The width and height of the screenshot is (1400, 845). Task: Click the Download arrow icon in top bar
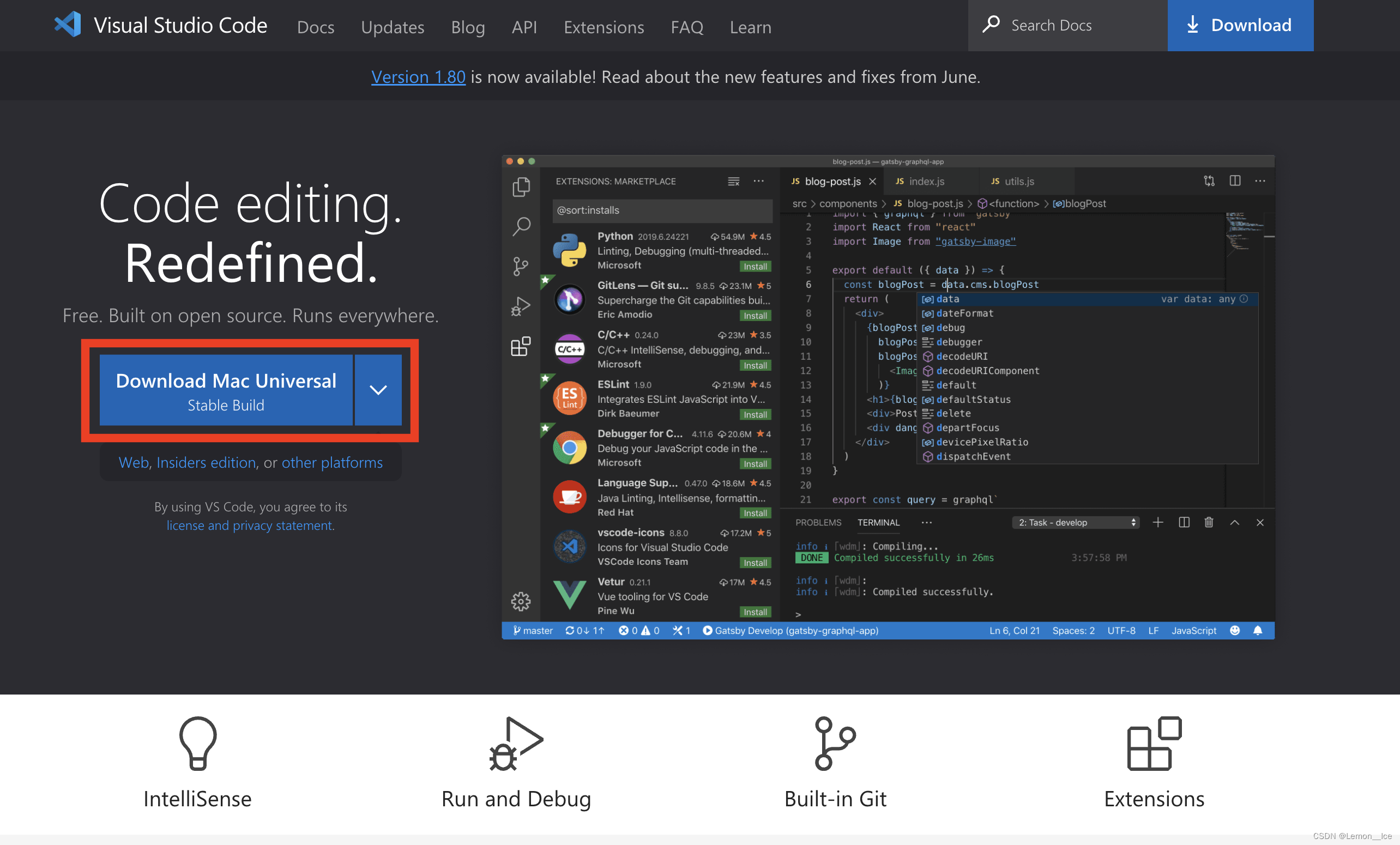coord(1193,25)
